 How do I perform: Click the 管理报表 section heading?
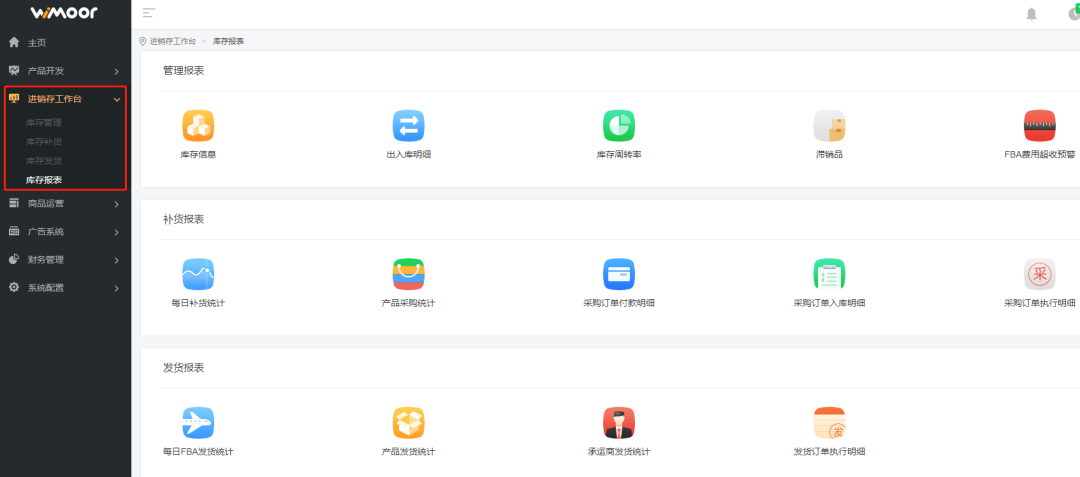[183, 70]
